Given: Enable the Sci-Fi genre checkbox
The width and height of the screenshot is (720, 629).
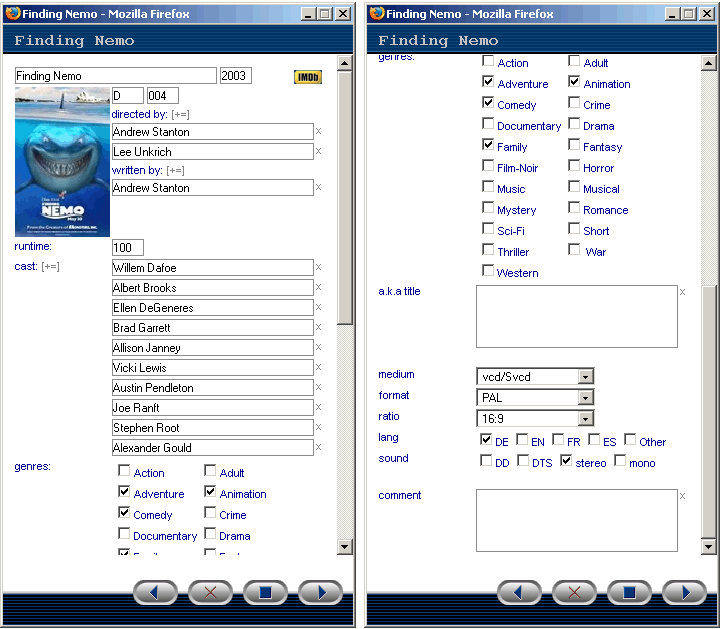Looking at the screenshot, I should pos(488,230).
